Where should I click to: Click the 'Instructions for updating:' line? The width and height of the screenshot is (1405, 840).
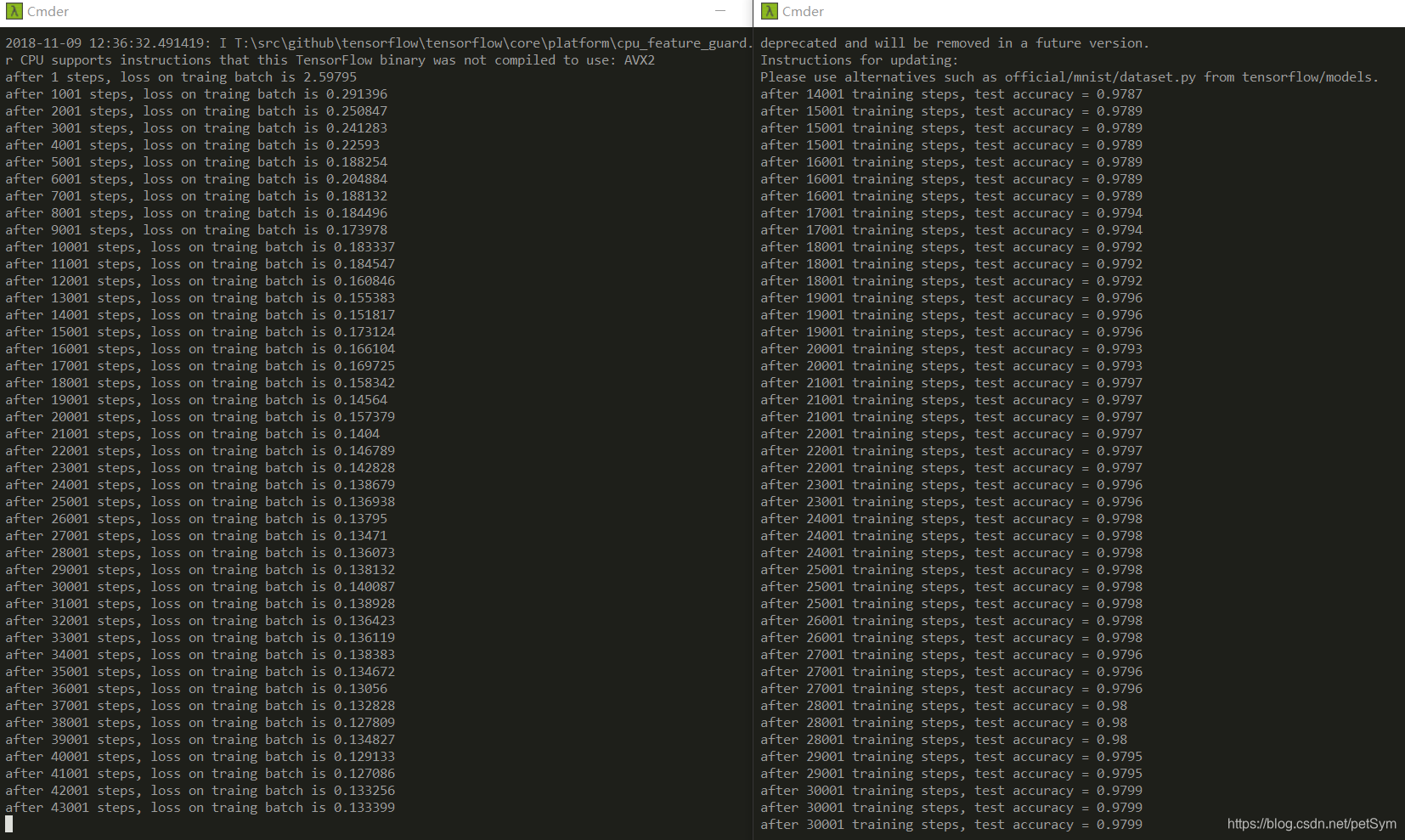pyautogui.click(x=859, y=60)
